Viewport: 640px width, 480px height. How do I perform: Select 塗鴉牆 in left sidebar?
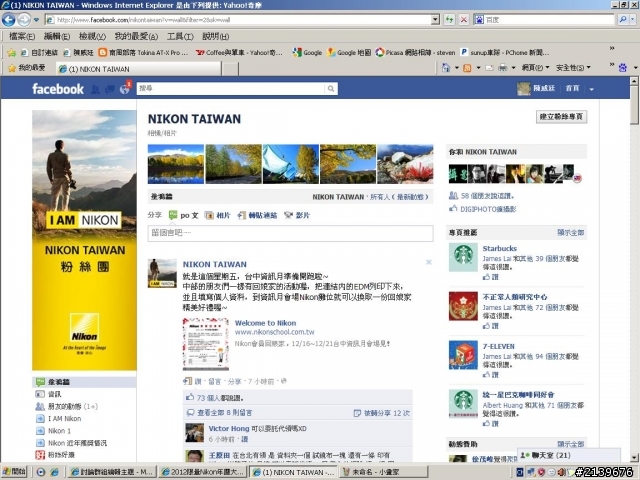tap(84, 382)
